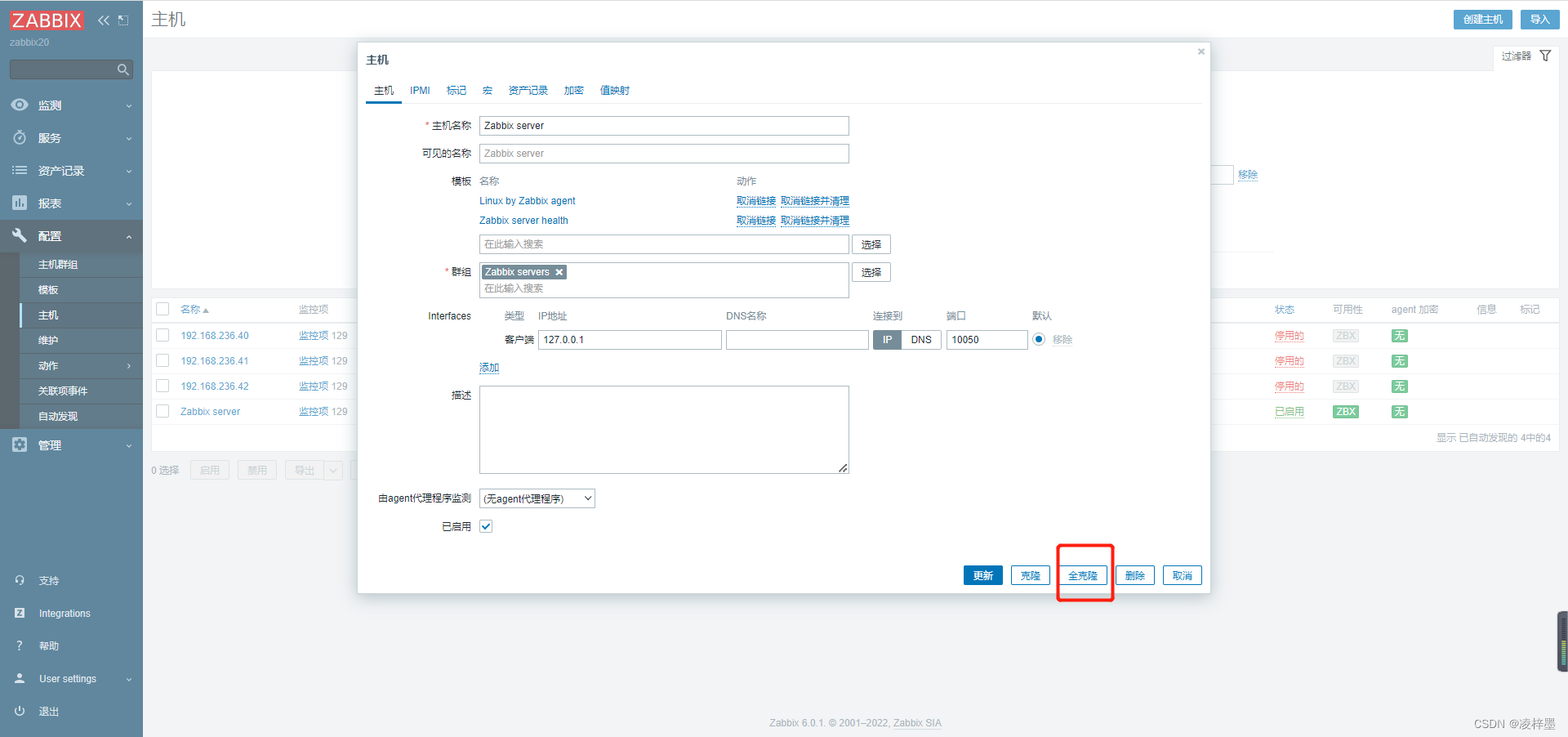
Task: Click green ZBX availability badge
Action: 1346,412
